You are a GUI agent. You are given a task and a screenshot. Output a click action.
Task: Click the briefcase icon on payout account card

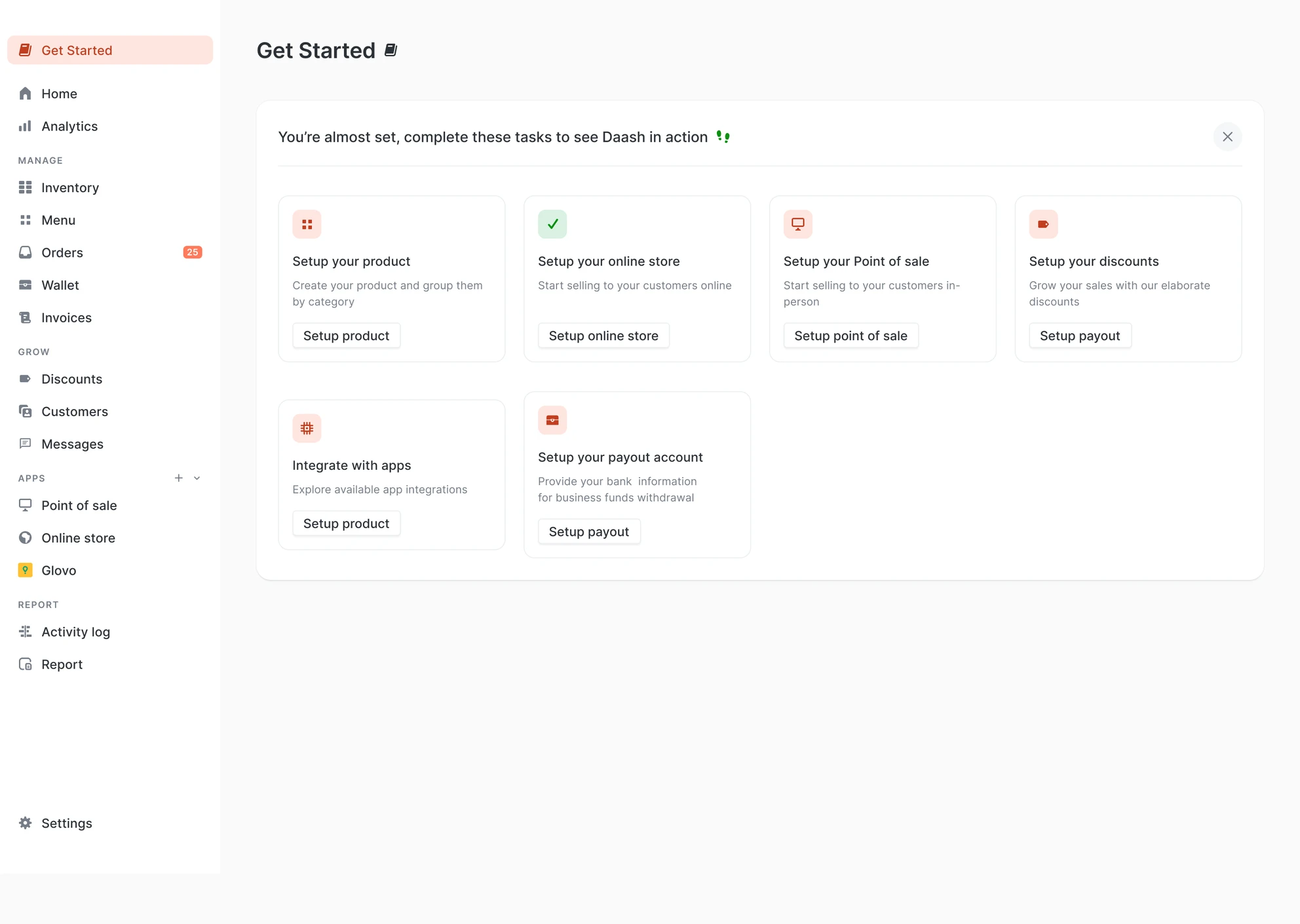pos(552,420)
